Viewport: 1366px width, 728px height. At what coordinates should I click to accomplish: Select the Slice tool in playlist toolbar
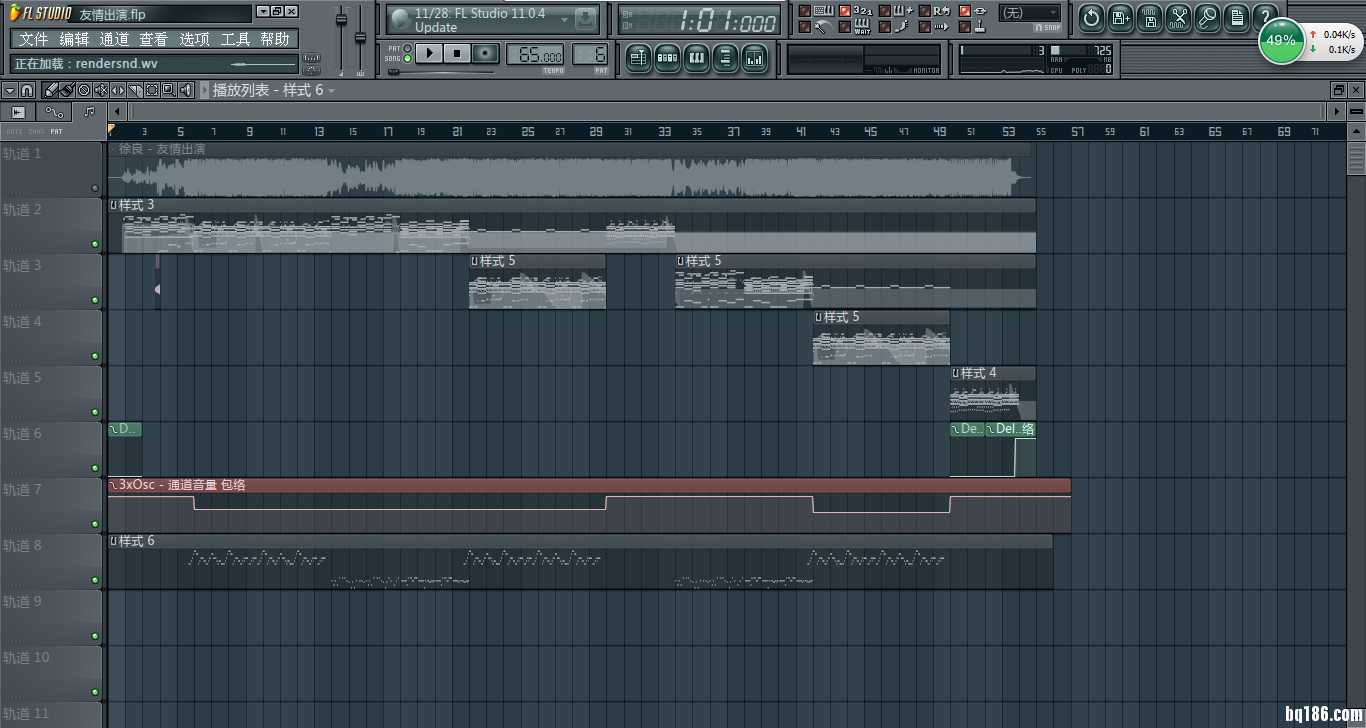pos(134,90)
